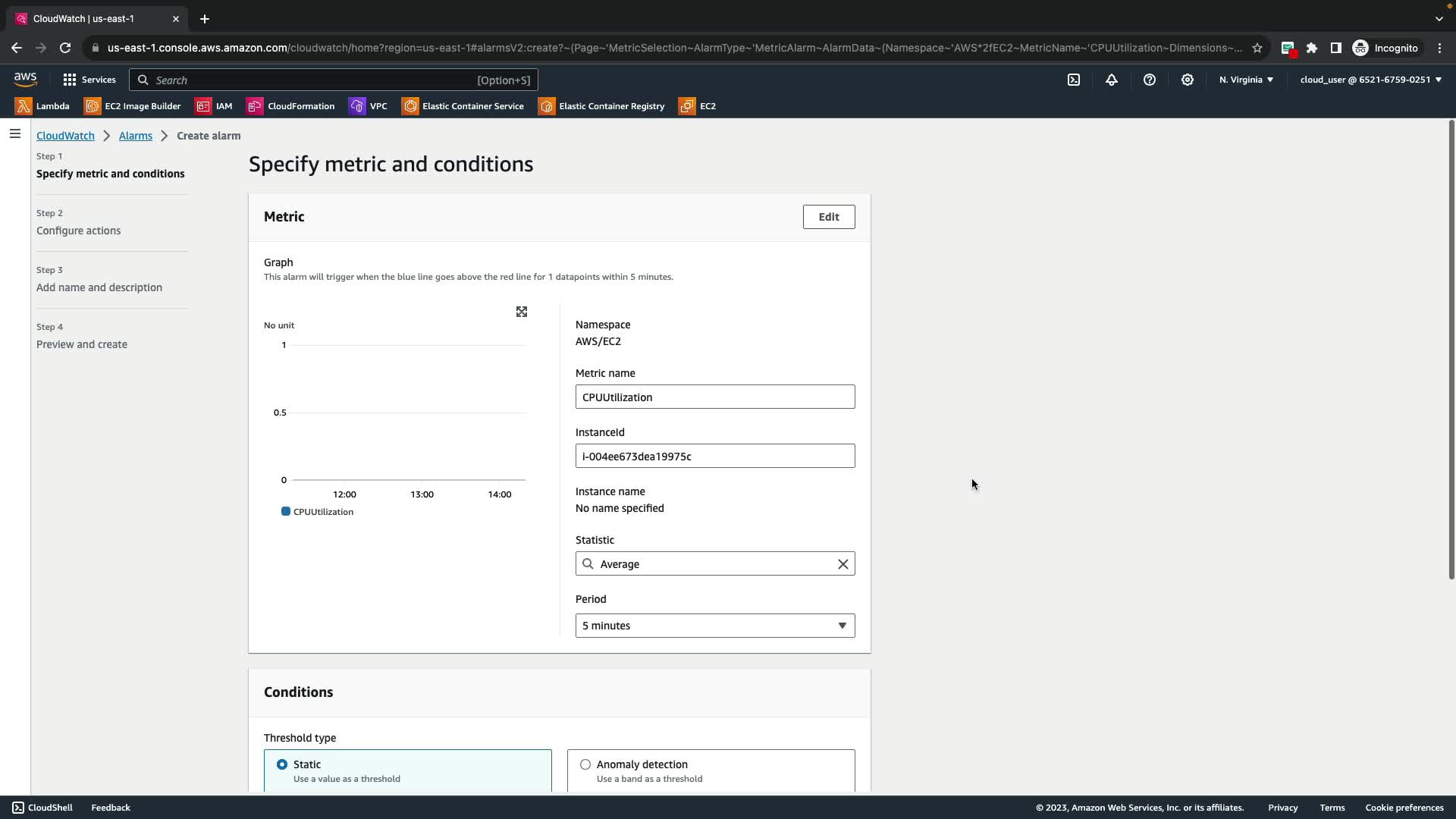Open the side navigation hamburger menu
The image size is (1456, 819).
coord(15,134)
